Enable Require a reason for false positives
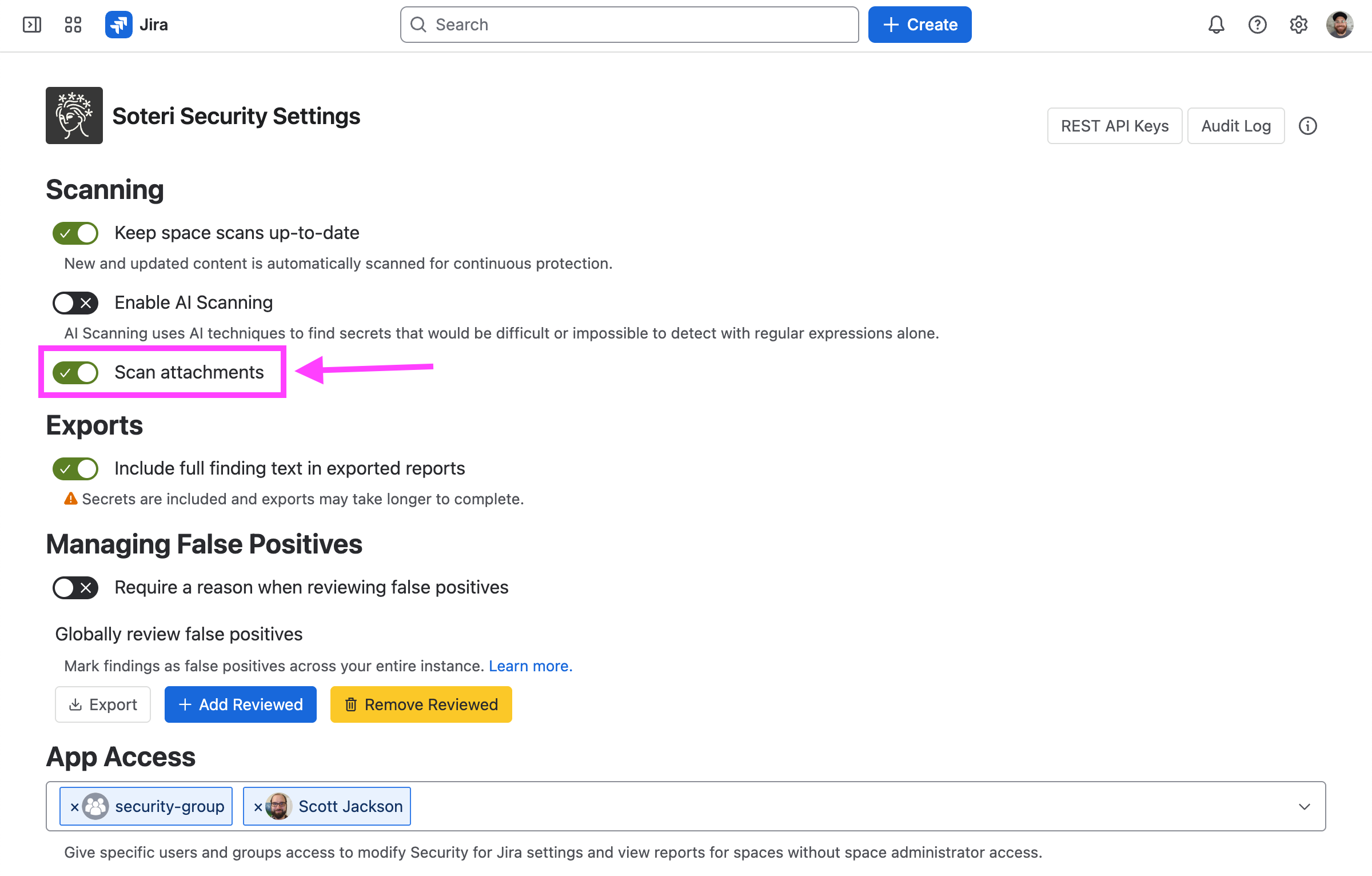1372x876 pixels. coord(75,588)
